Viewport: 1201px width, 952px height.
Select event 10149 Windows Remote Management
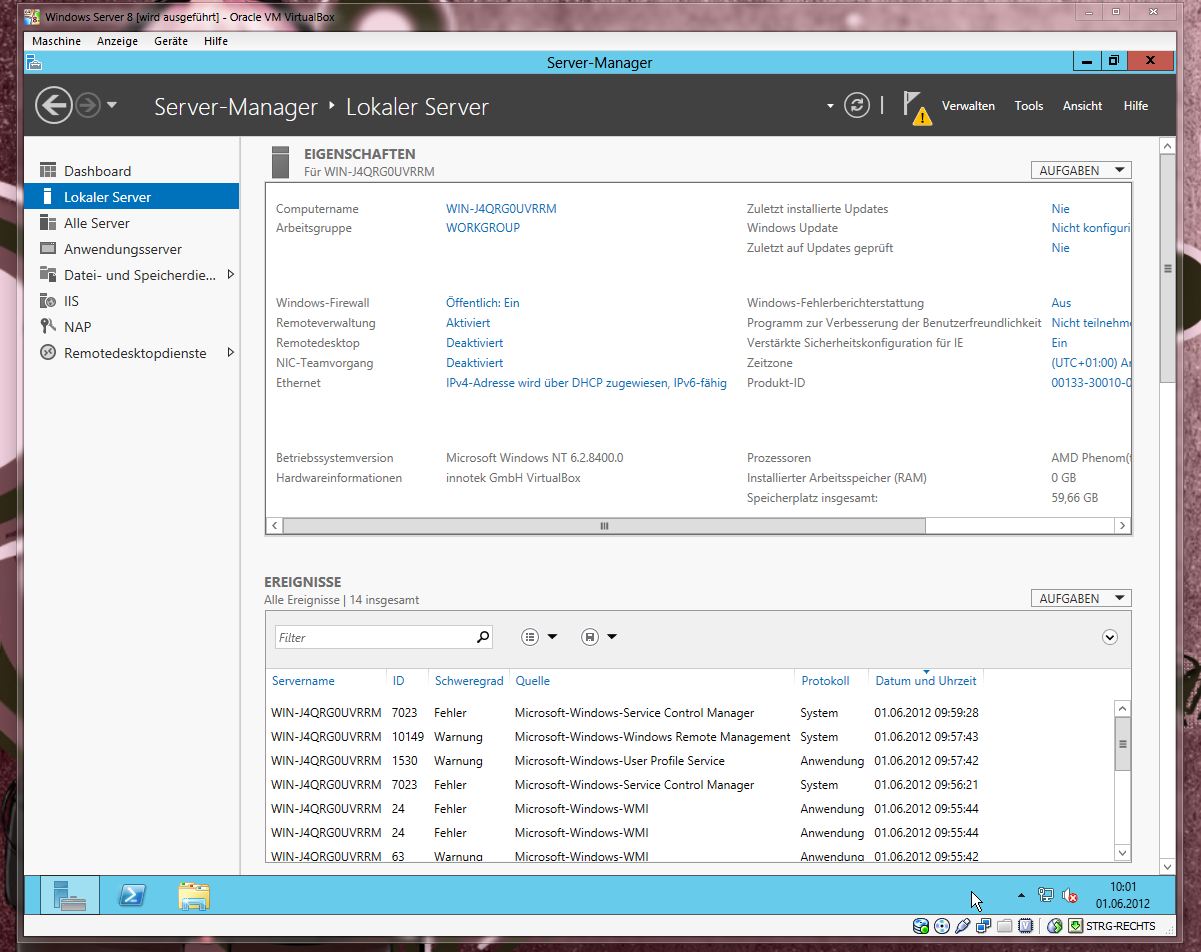[689, 737]
